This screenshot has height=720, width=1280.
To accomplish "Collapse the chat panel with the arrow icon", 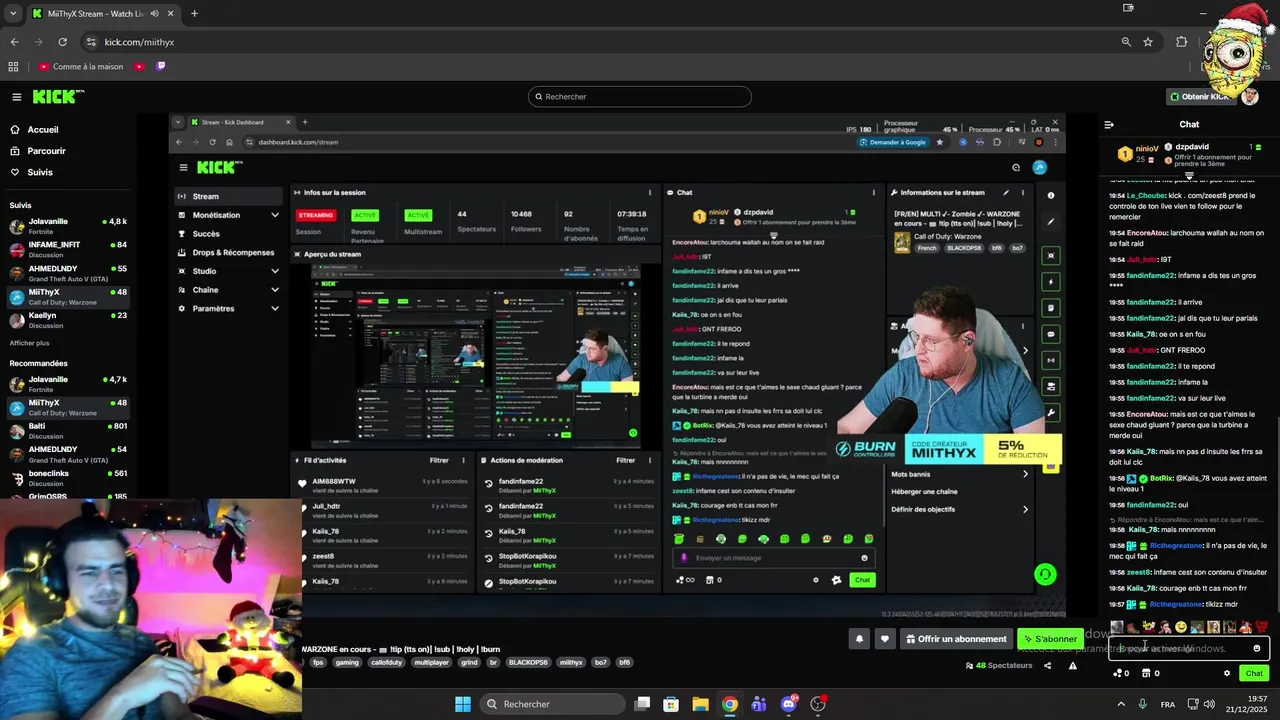I will coord(1109,125).
